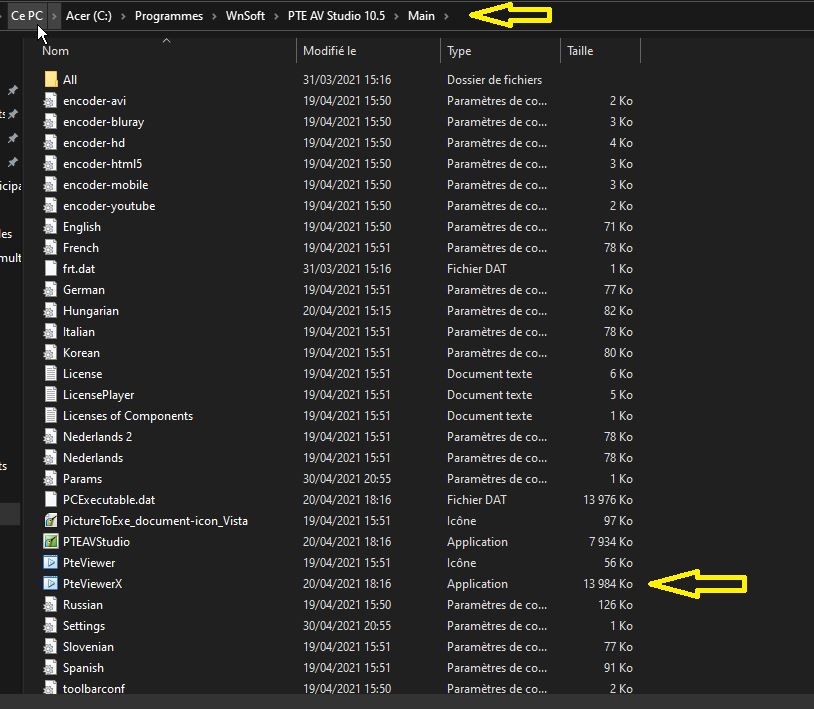This screenshot has width=814, height=709.
Task: Select the PteViewerX application icon
Action: (x=50, y=584)
